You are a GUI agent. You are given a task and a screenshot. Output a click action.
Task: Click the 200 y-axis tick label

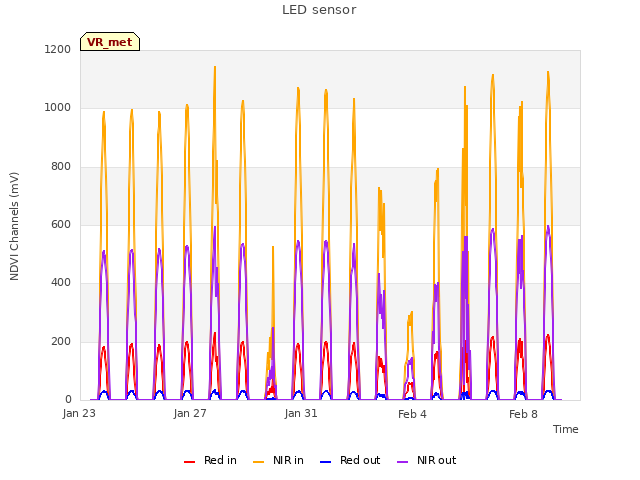[x=61, y=342]
